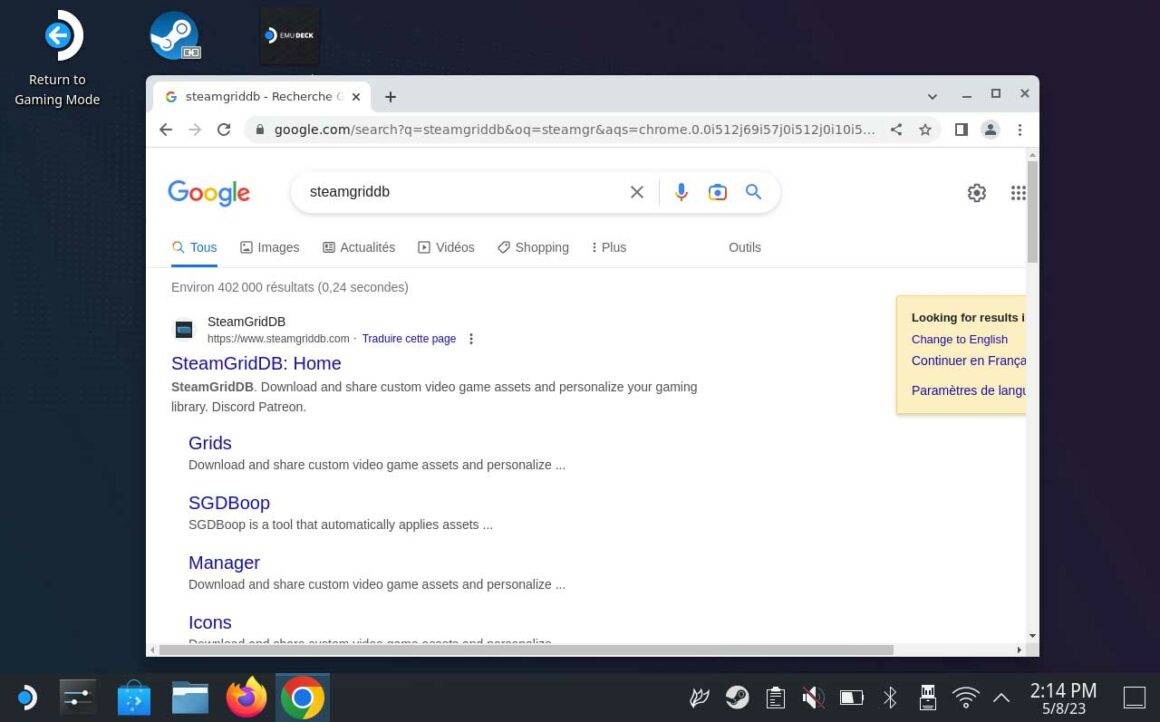The height and width of the screenshot is (722, 1160).
Task: Open Dolphin file manager from taskbar
Action: point(190,698)
